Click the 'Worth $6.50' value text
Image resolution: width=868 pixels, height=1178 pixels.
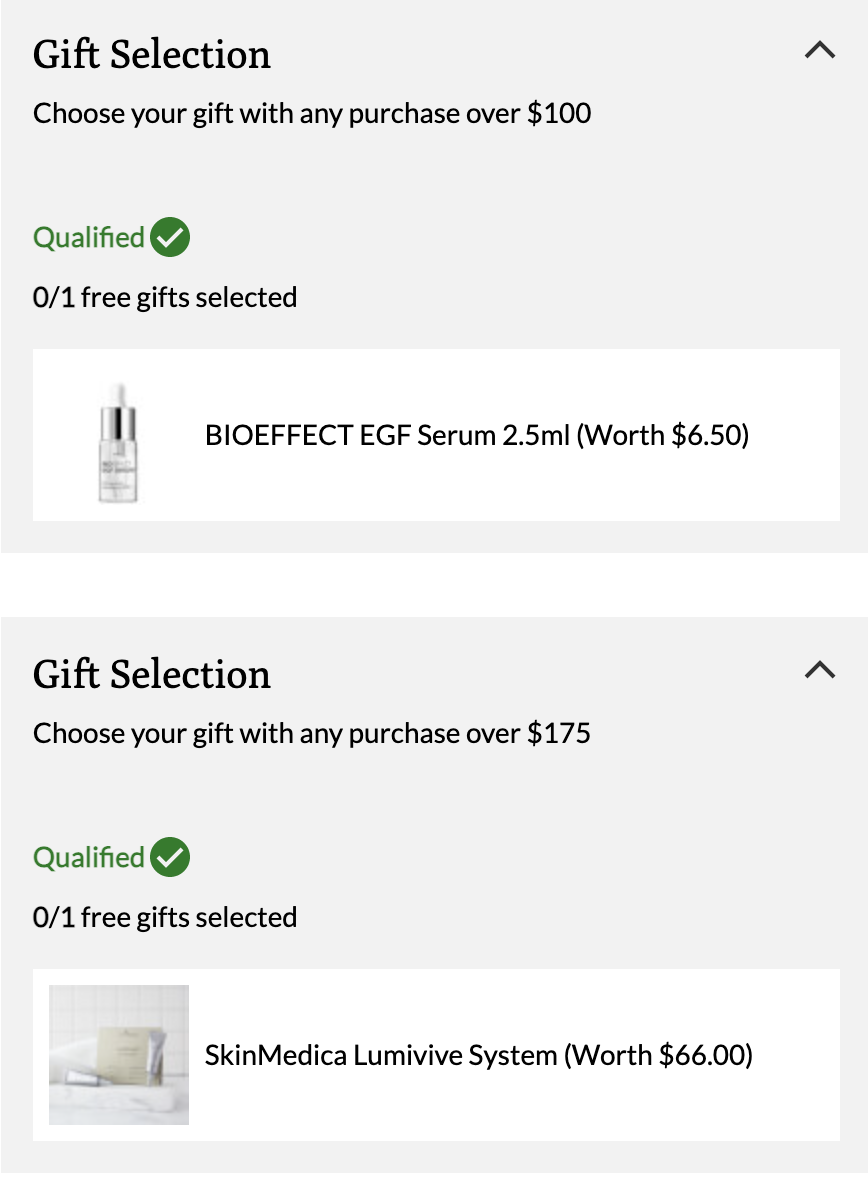coord(663,435)
